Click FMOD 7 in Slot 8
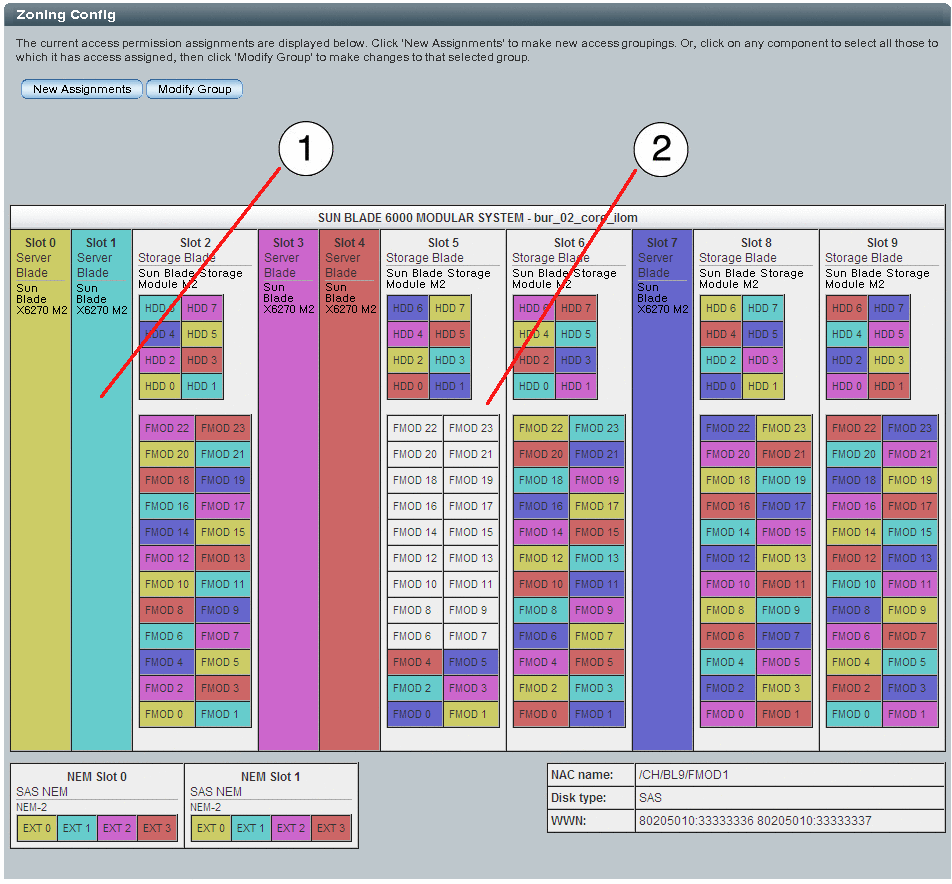 tap(784, 636)
